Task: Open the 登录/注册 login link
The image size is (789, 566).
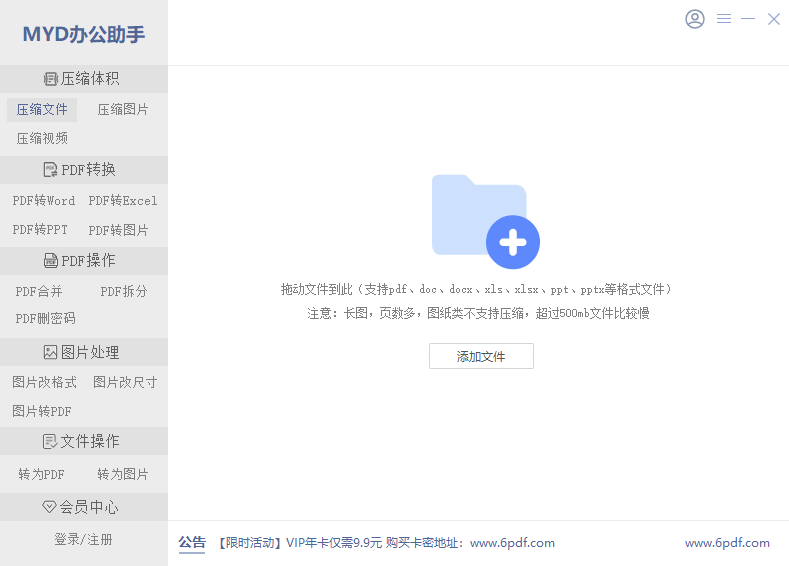Action: pyautogui.click(x=83, y=539)
